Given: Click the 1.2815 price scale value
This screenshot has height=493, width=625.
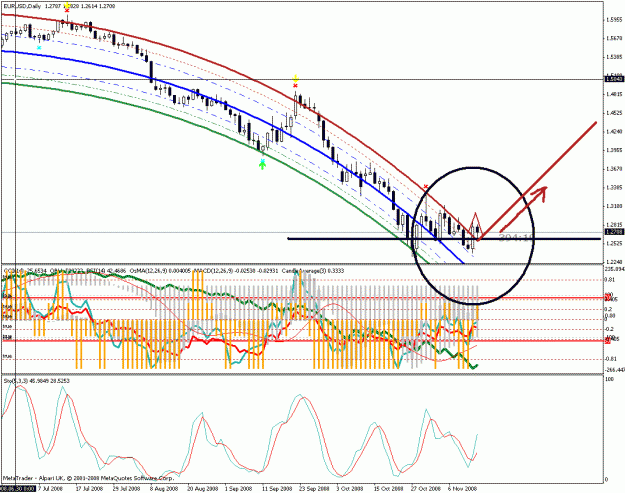Looking at the screenshot, I should (614, 225).
